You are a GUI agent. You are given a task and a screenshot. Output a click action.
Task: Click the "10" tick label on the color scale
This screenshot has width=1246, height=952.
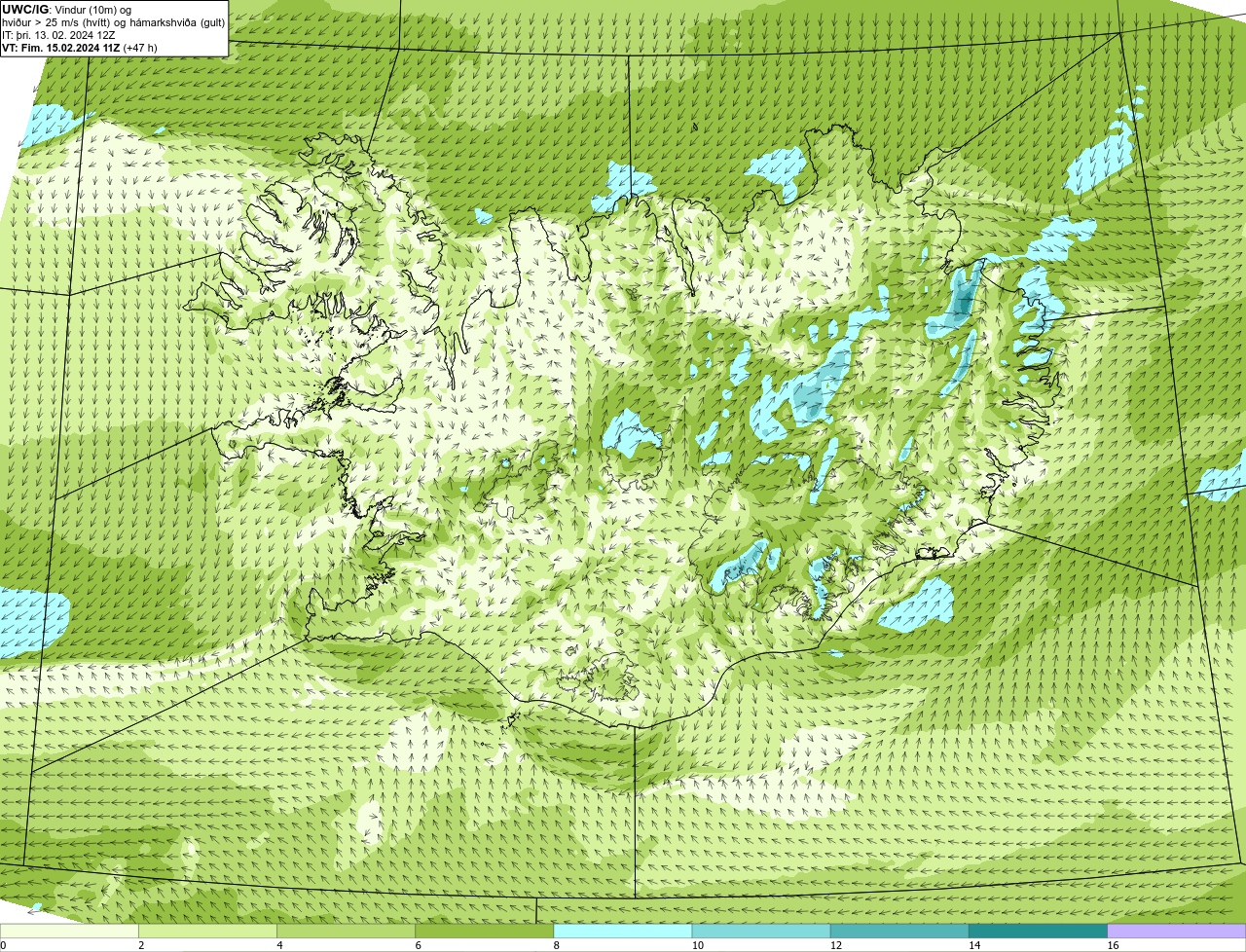click(x=697, y=945)
